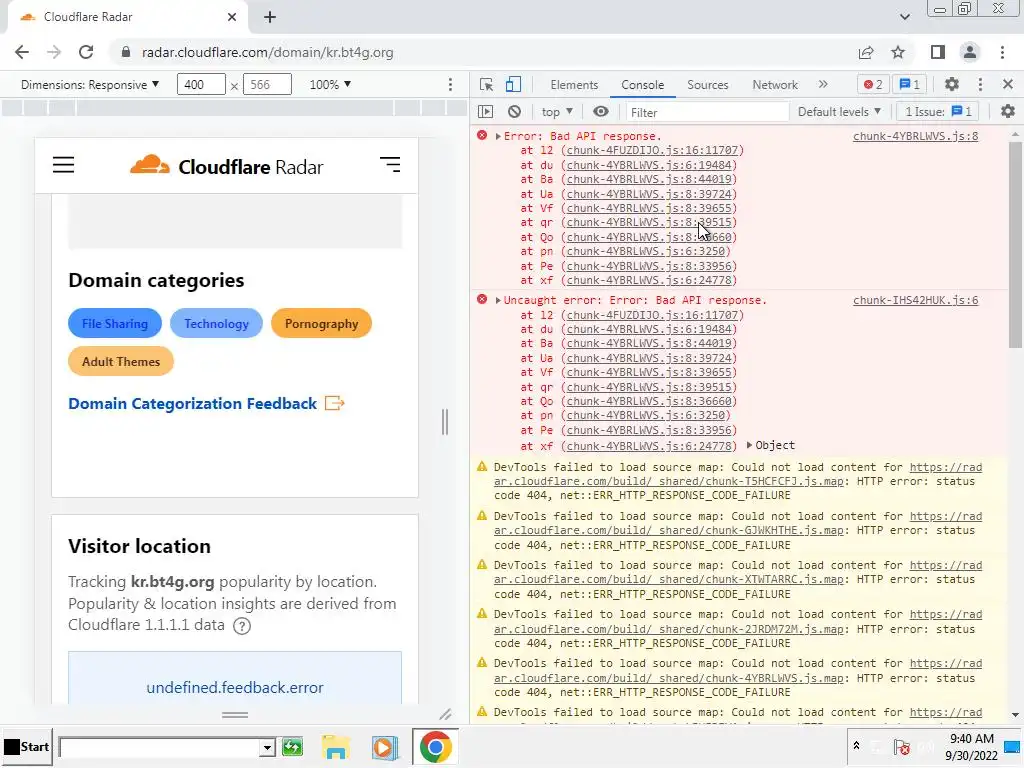Open the tab search dropdown arrow
Viewport: 1024px width, 768px height.
click(x=904, y=17)
